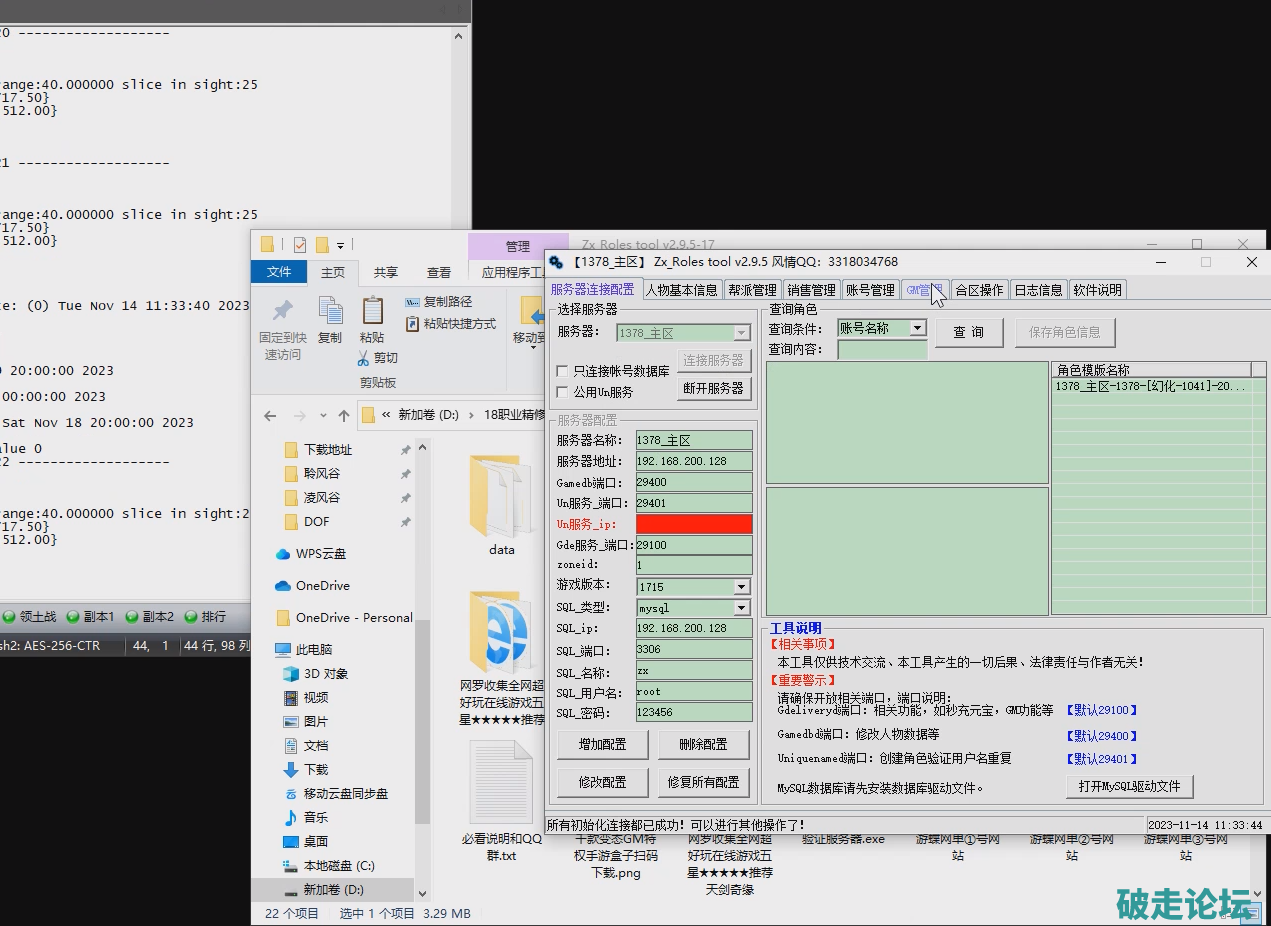
Task: Click the 查询内容 input field
Action: 882,350
